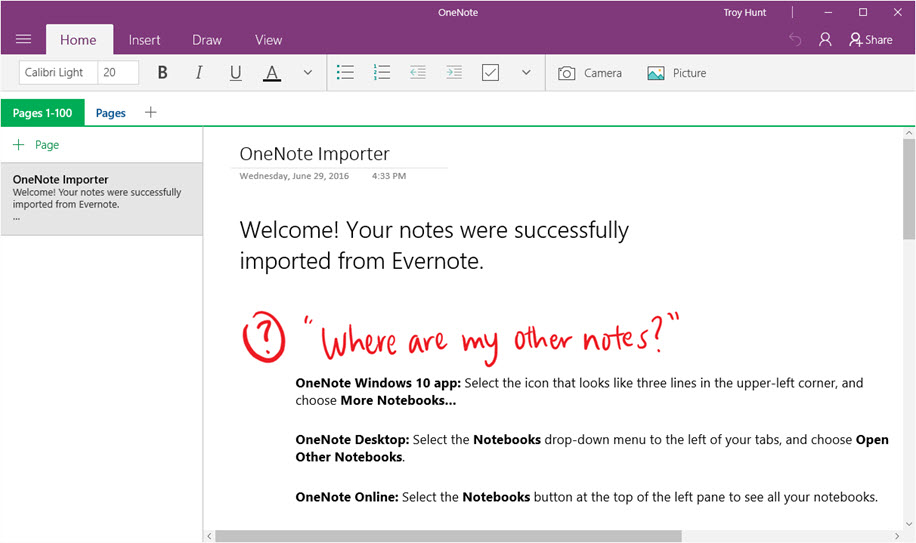Click the 4:33 PM timestamp
The image size is (916, 543).
[388, 176]
